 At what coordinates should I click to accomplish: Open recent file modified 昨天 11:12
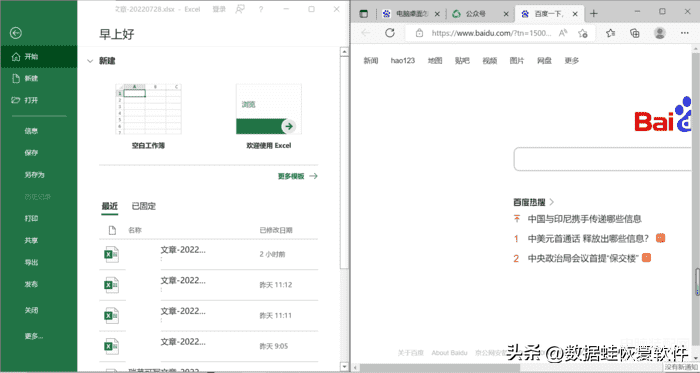208,285
